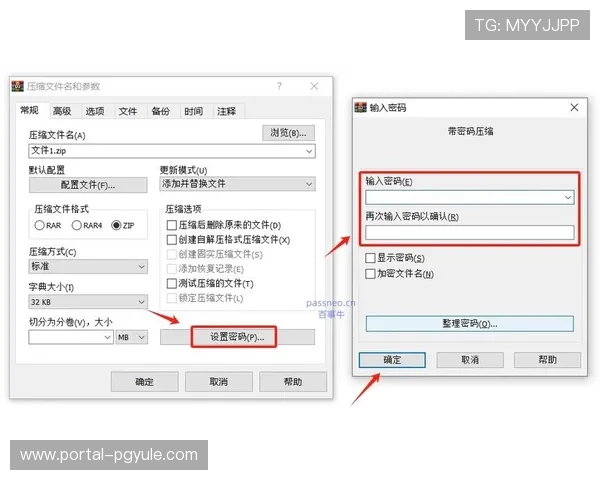Enable 测试压缩的文件 checkbox

pyautogui.click(x=172, y=284)
